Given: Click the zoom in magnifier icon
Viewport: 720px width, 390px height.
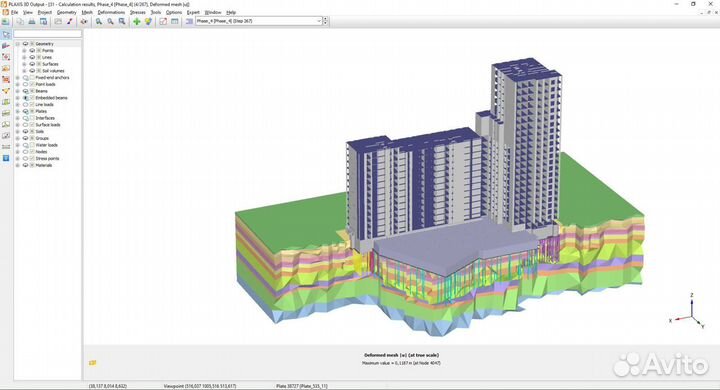Looking at the screenshot, I should [99, 21].
